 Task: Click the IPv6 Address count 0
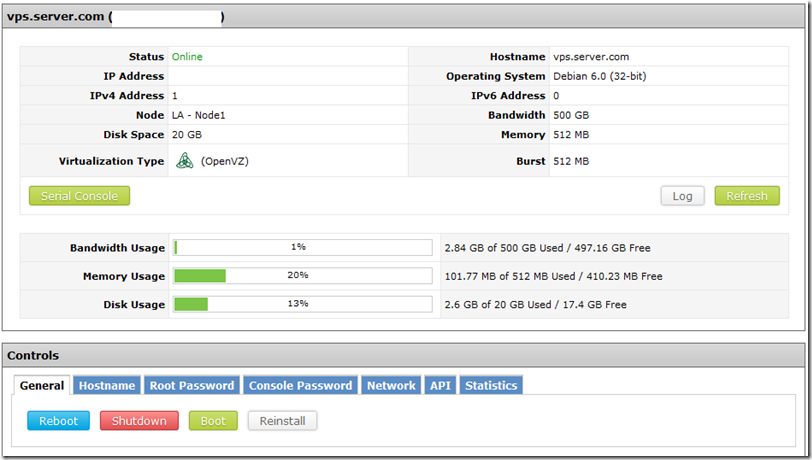pos(556,96)
